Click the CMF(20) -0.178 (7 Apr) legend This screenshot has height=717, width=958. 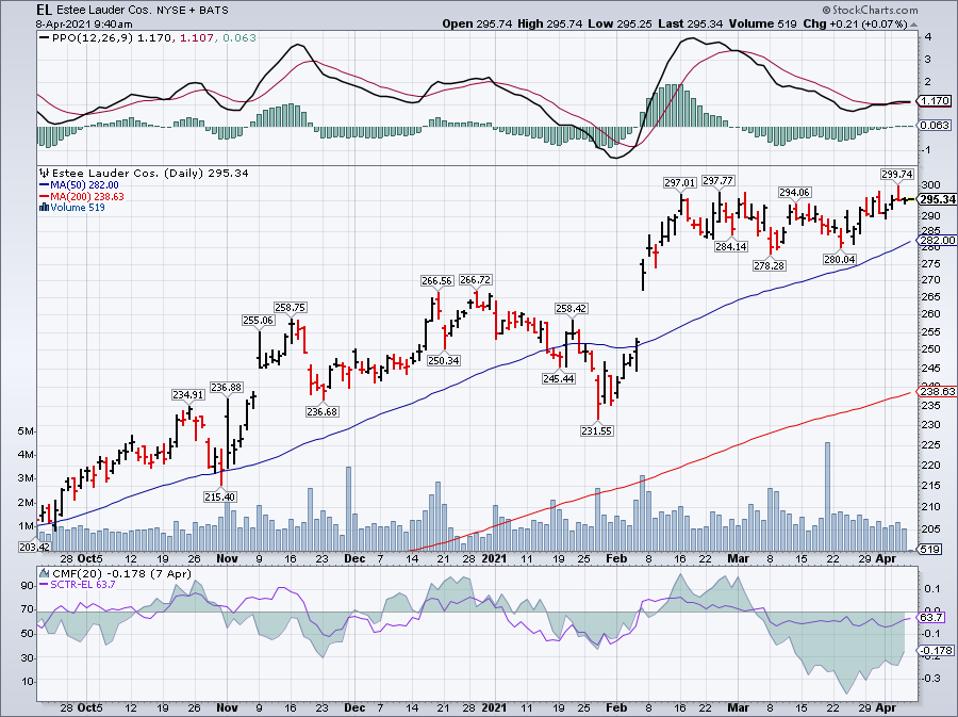click(x=122, y=573)
